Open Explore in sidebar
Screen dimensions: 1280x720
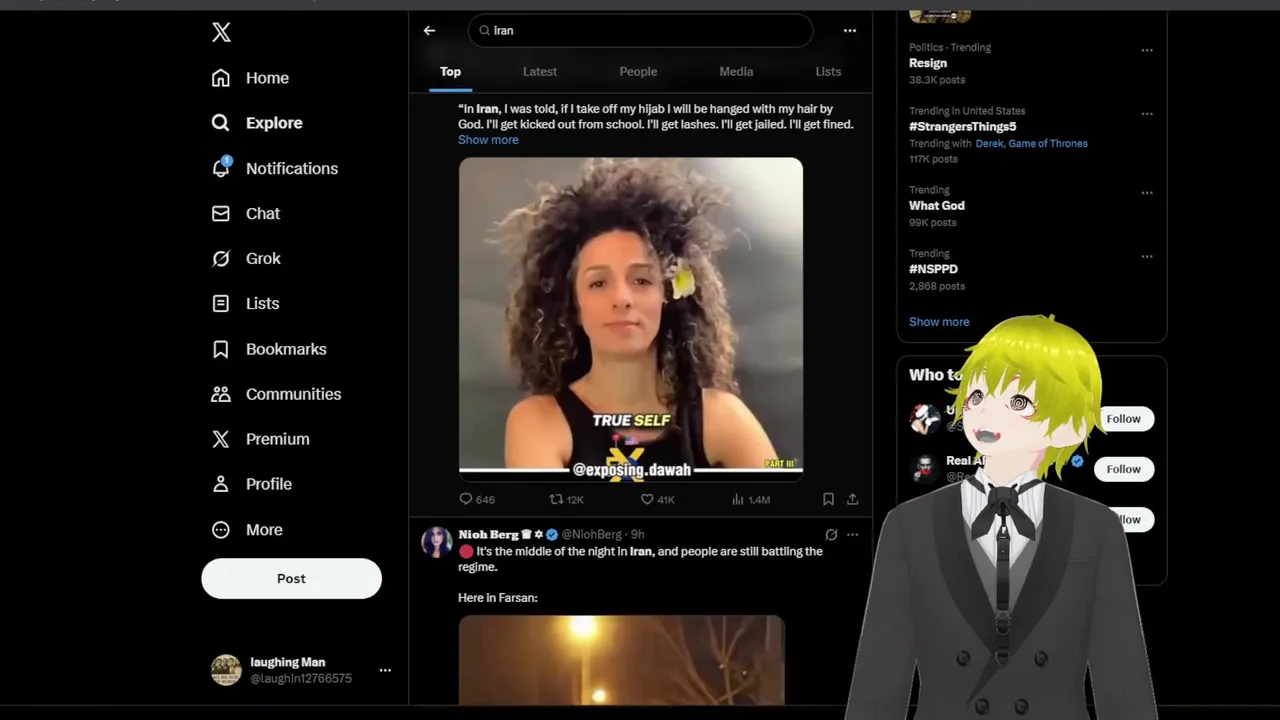click(x=257, y=123)
